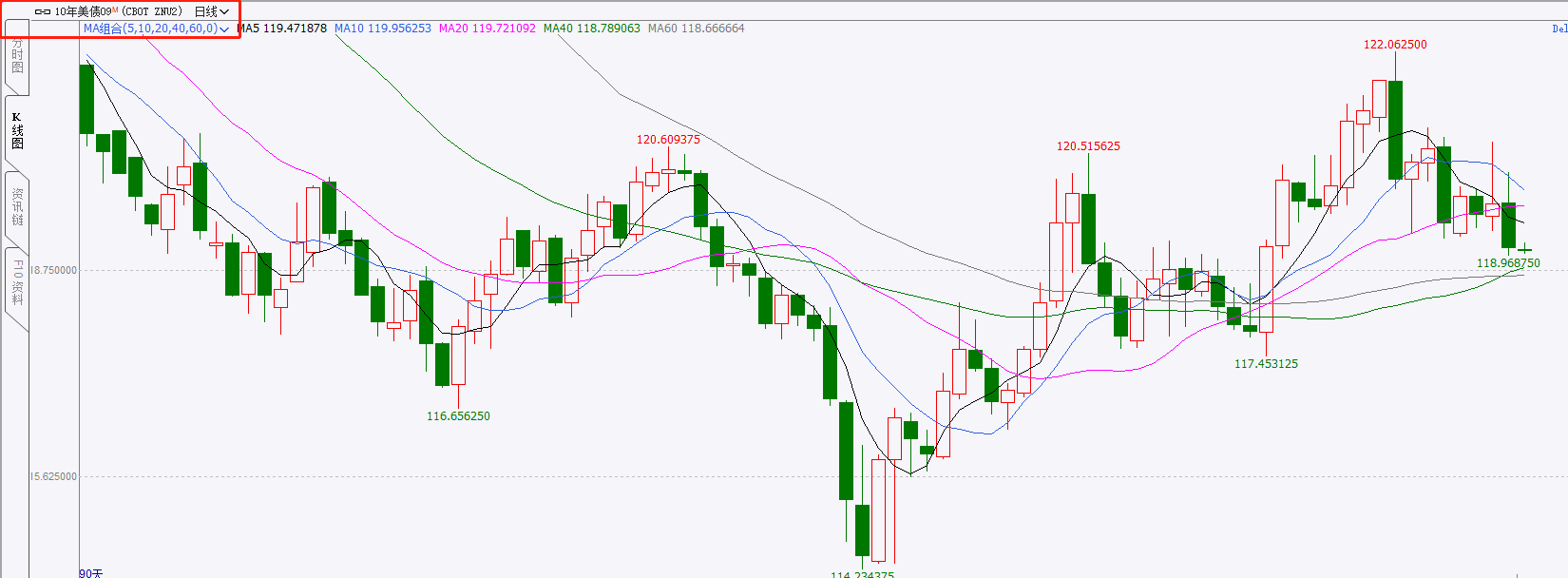Screen dimensions: 1568x578
Task: Click the chain link icon beside 10年美债09
Action: [x=43, y=12]
